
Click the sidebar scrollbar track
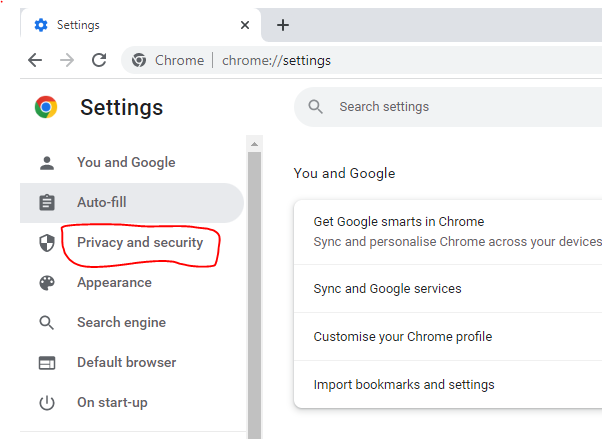254,295
